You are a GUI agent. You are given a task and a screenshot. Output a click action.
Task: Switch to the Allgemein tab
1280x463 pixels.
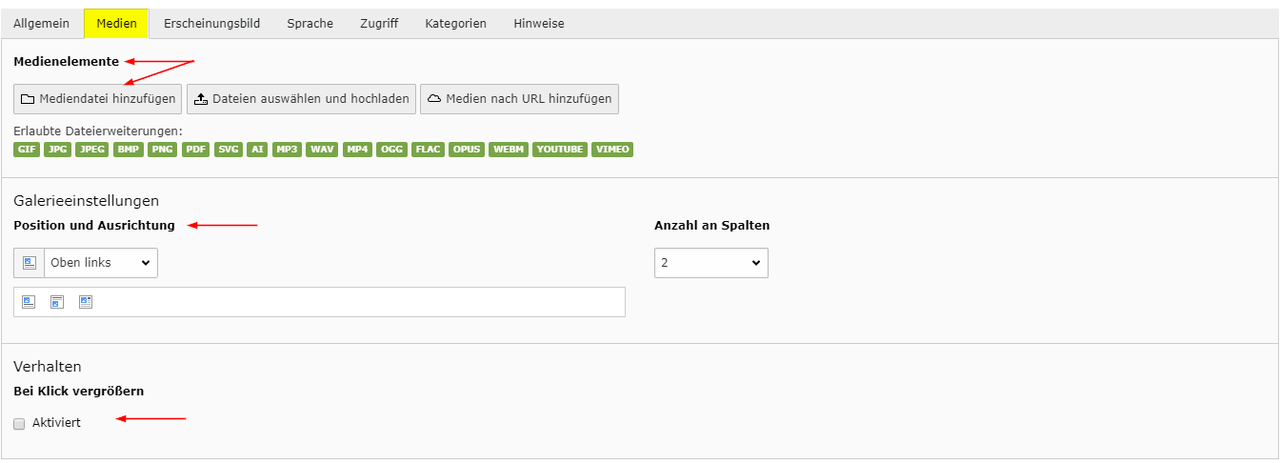41,23
